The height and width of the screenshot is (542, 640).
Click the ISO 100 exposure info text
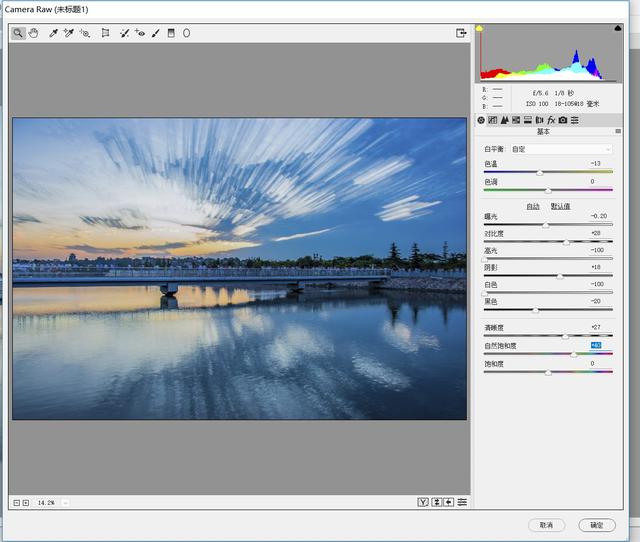537,104
